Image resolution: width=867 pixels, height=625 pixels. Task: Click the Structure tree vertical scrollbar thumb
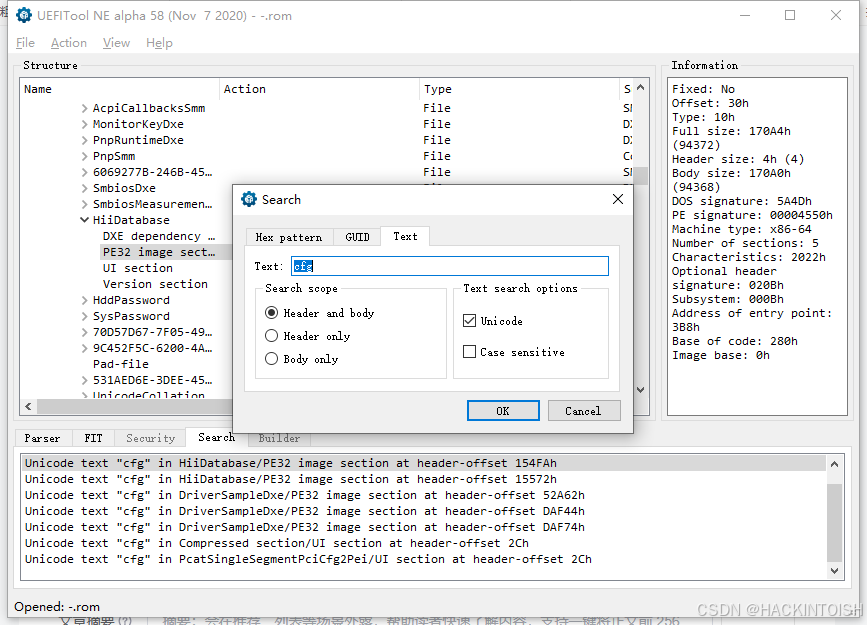pos(640,176)
